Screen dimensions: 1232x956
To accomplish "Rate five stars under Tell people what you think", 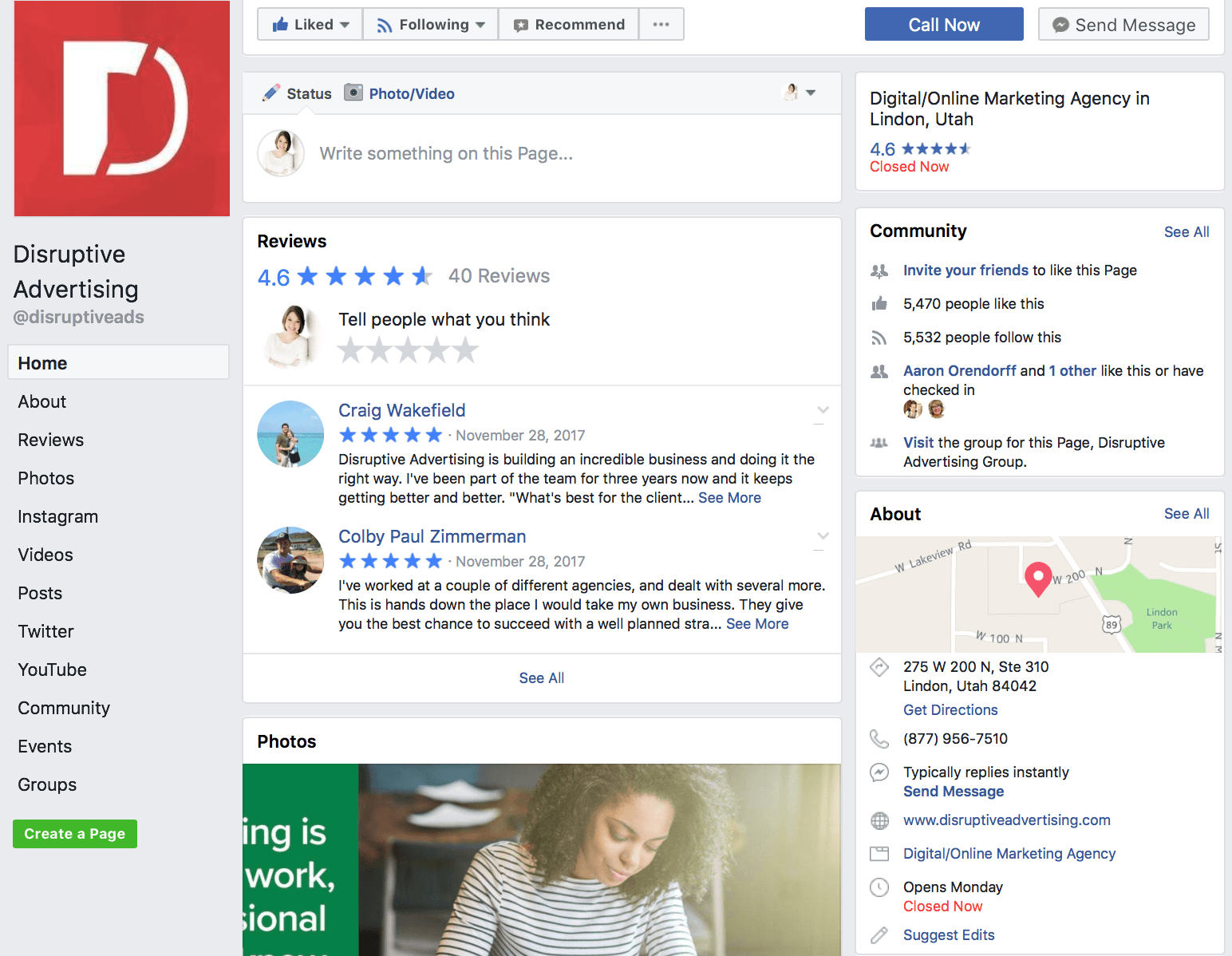I will (465, 350).
